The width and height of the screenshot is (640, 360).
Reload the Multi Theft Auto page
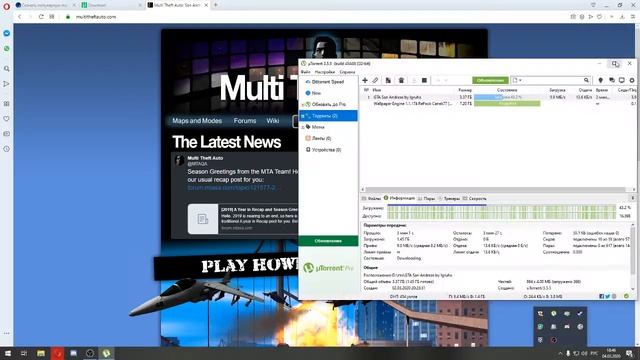(x=41, y=17)
